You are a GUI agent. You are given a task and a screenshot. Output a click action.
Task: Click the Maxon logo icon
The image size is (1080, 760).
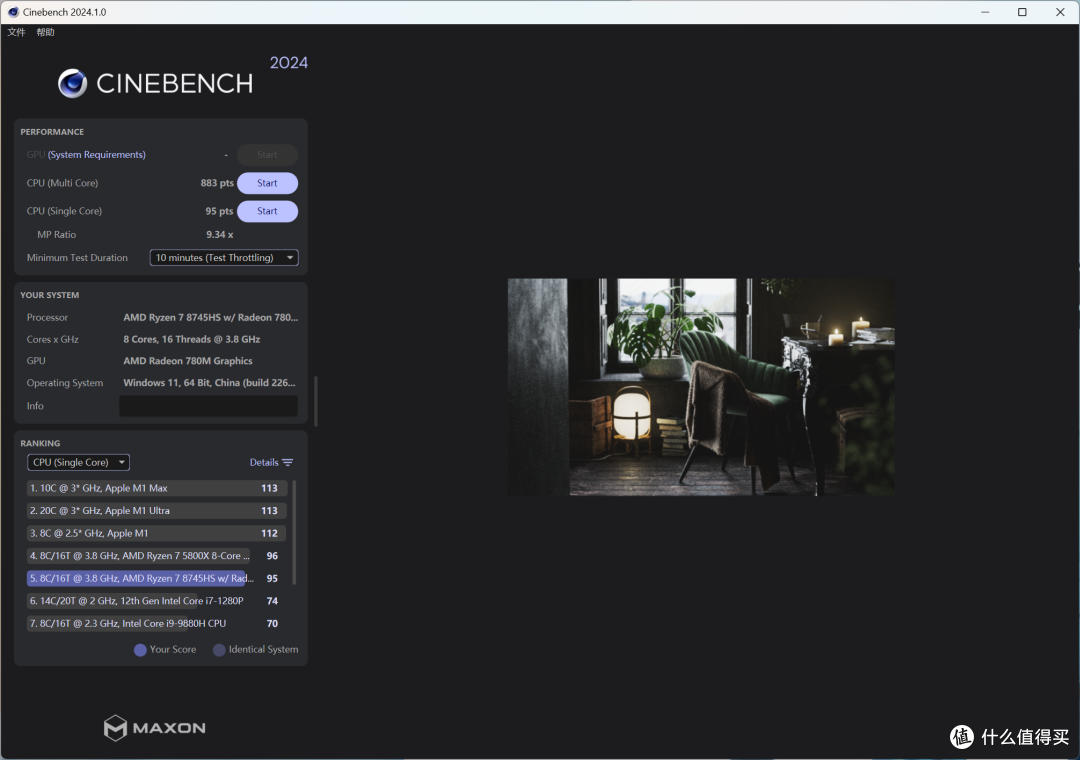[115, 728]
